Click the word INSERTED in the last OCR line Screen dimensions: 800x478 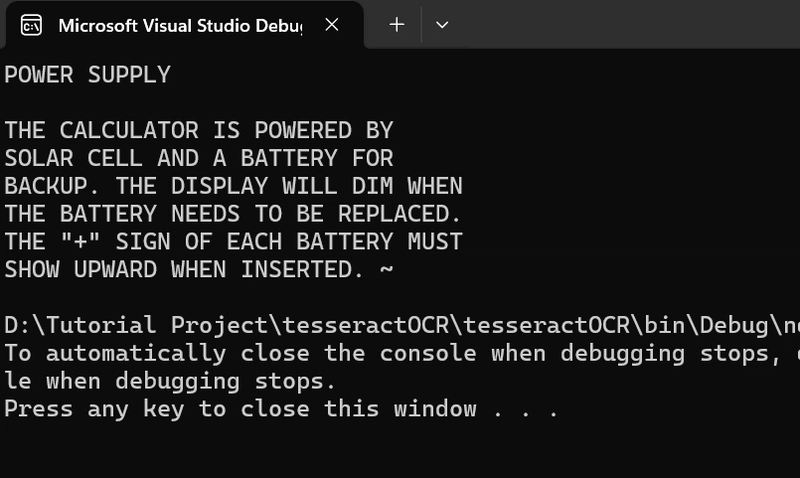(296, 269)
